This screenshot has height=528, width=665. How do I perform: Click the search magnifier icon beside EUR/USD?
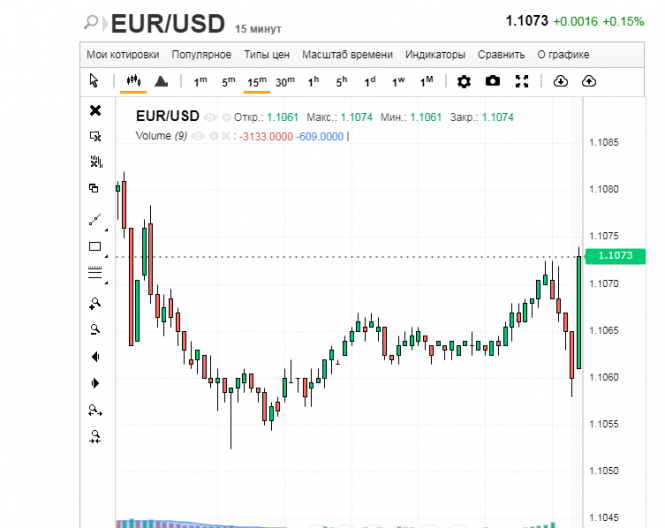coord(91,22)
